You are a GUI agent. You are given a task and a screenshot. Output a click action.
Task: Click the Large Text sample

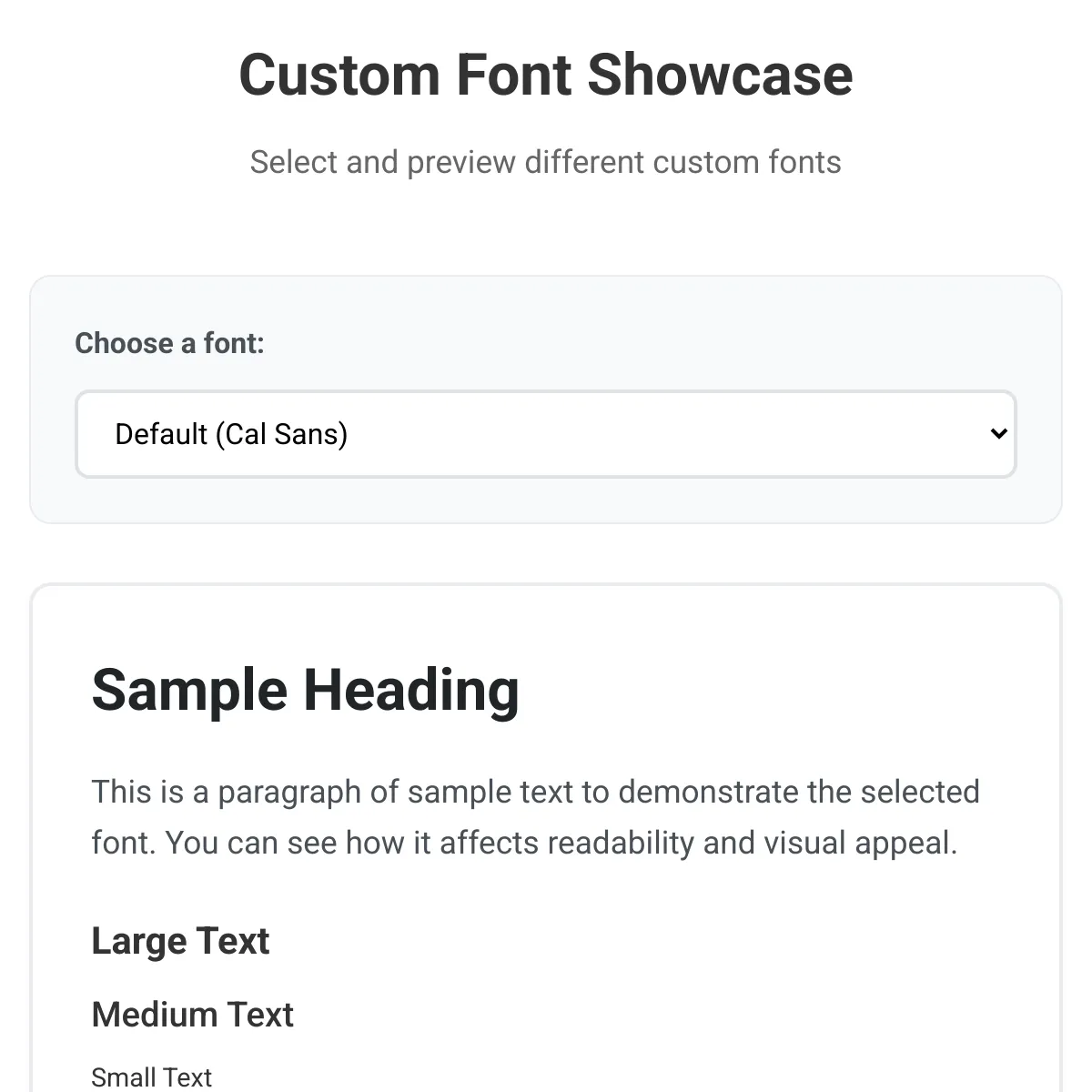180,941
